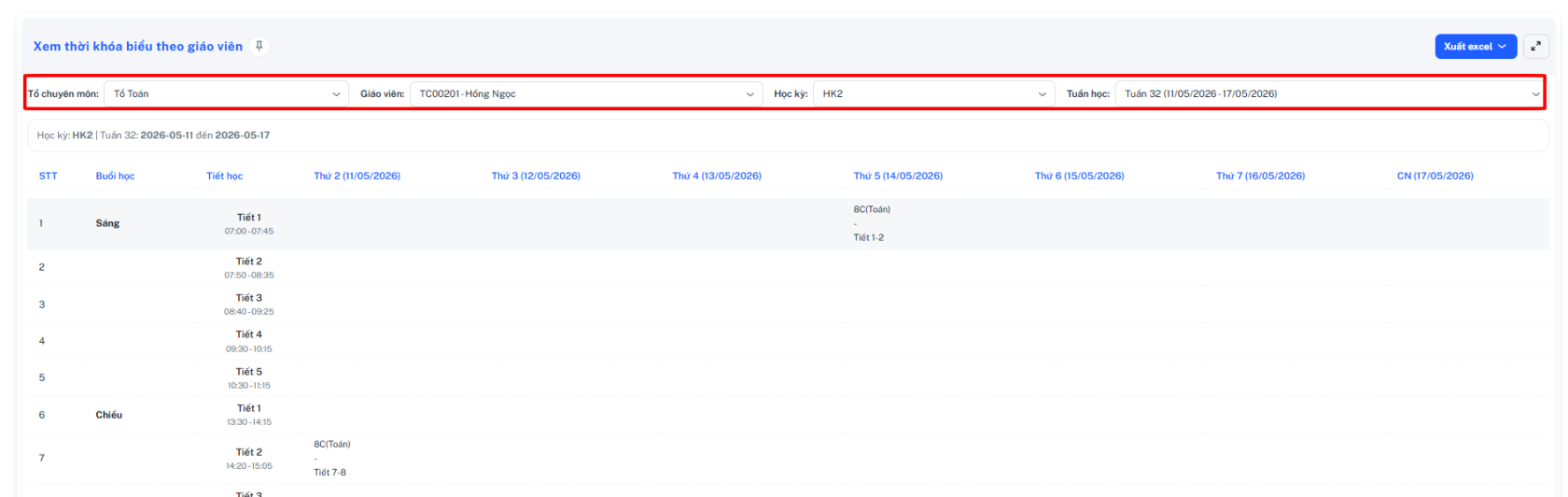Viewport: 1568px width, 497px height.
Task: Click Tiết 2 cell at 14:20 - 15:05
Action: (x=249, y=459)
